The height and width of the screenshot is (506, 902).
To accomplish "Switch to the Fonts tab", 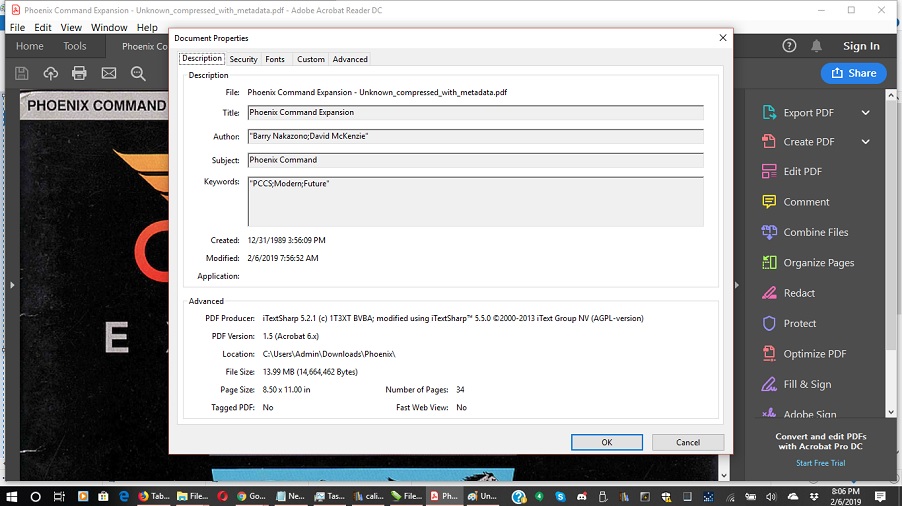I will tap(275, 59).
